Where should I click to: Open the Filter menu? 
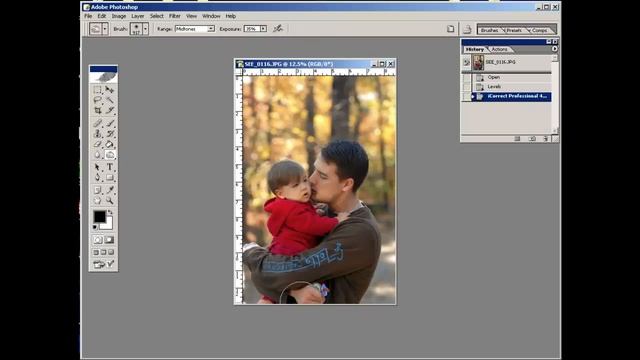coord(175,16)
